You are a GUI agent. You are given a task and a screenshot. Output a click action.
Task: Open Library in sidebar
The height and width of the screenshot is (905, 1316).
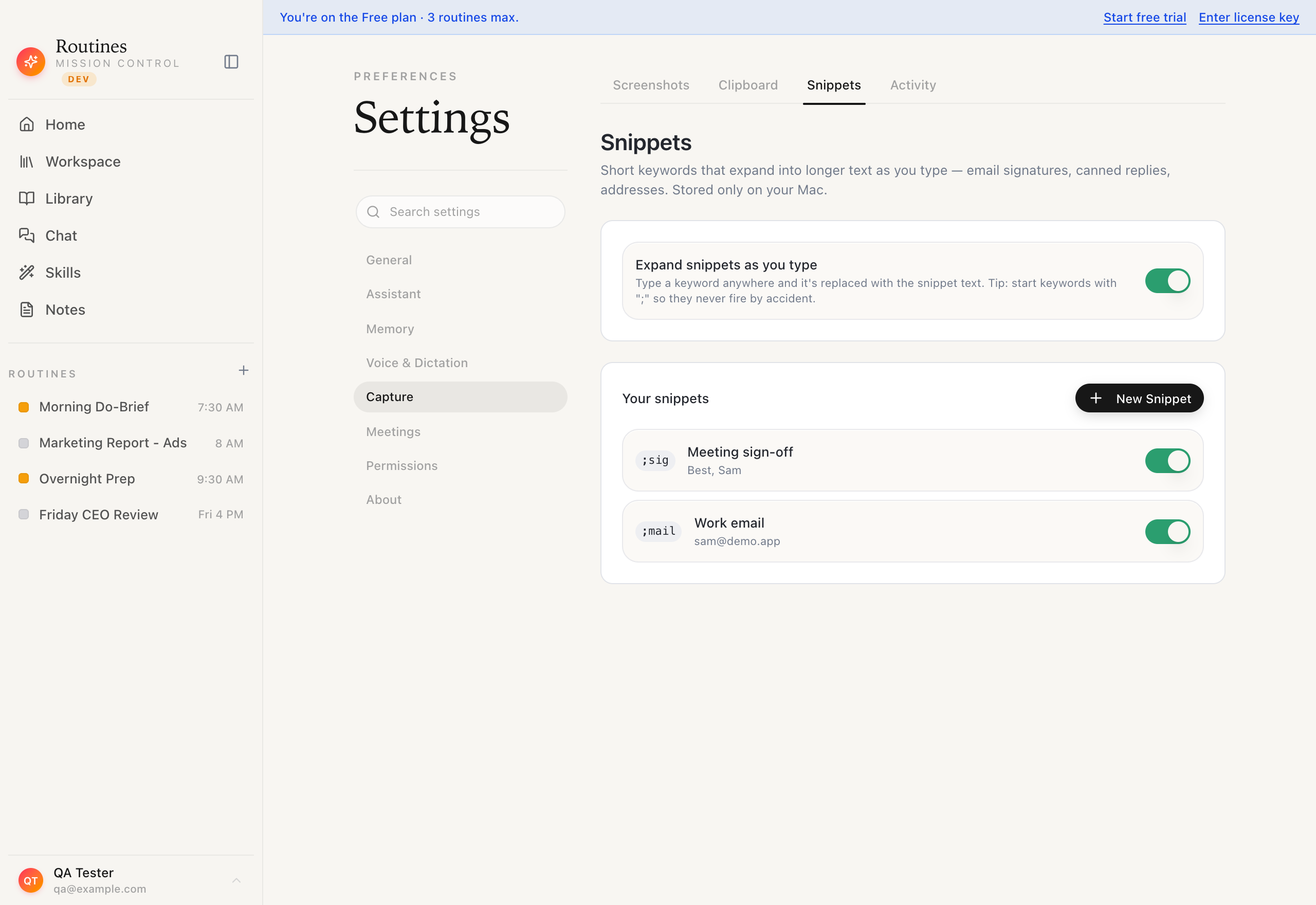coord(131,198)
